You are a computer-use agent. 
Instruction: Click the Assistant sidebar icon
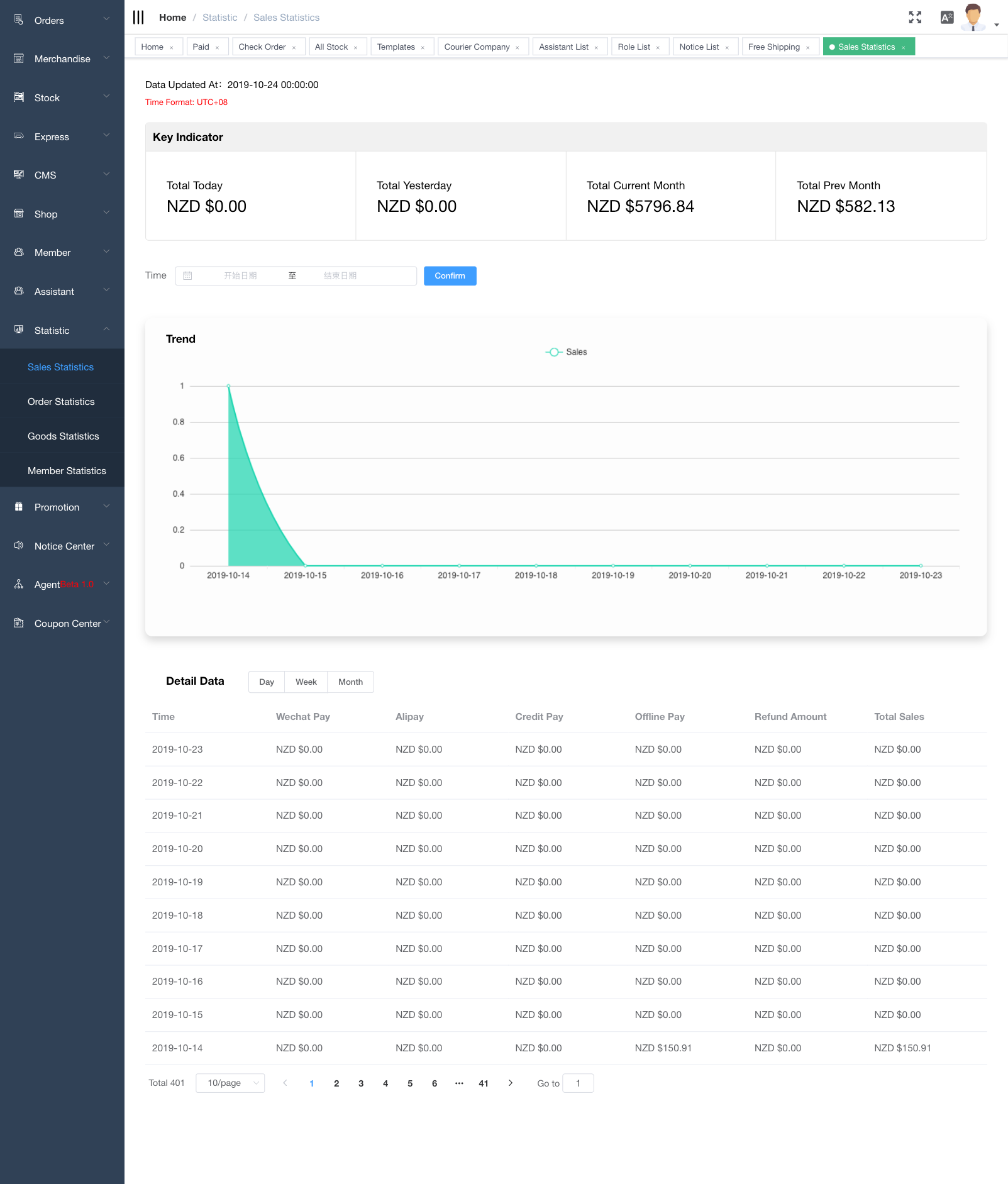point(19,291)
